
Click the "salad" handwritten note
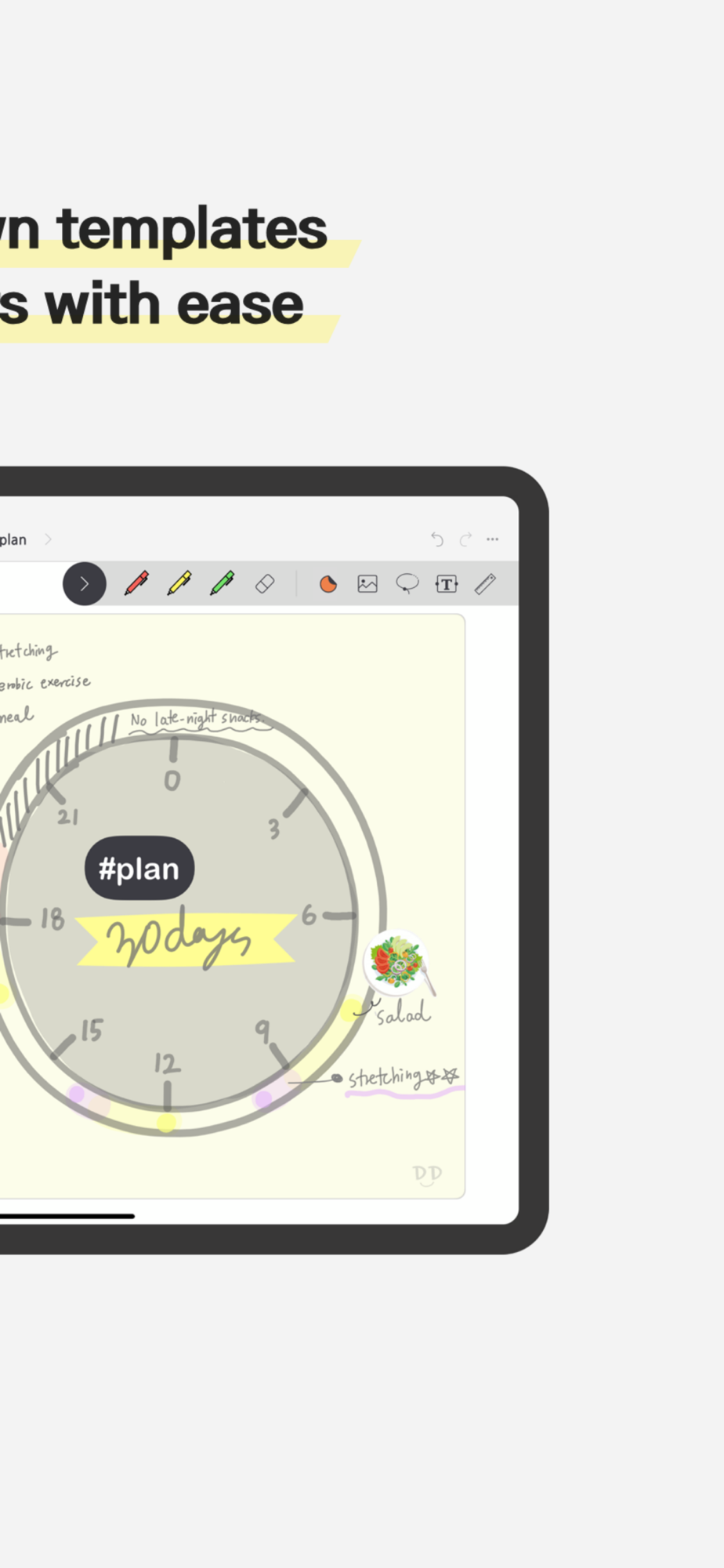(404, 1012)
